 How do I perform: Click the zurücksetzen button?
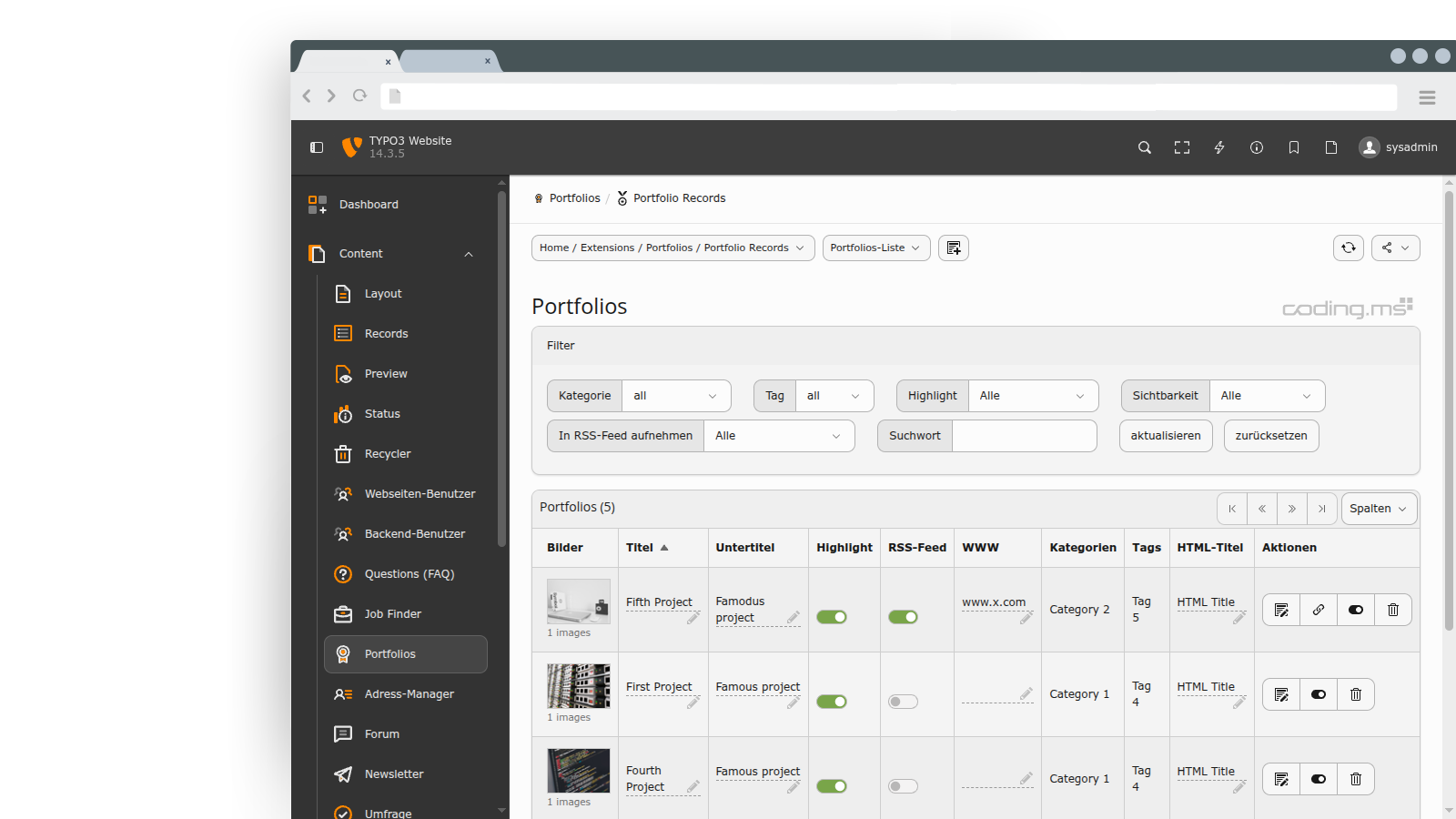(x=1271, y=436)
